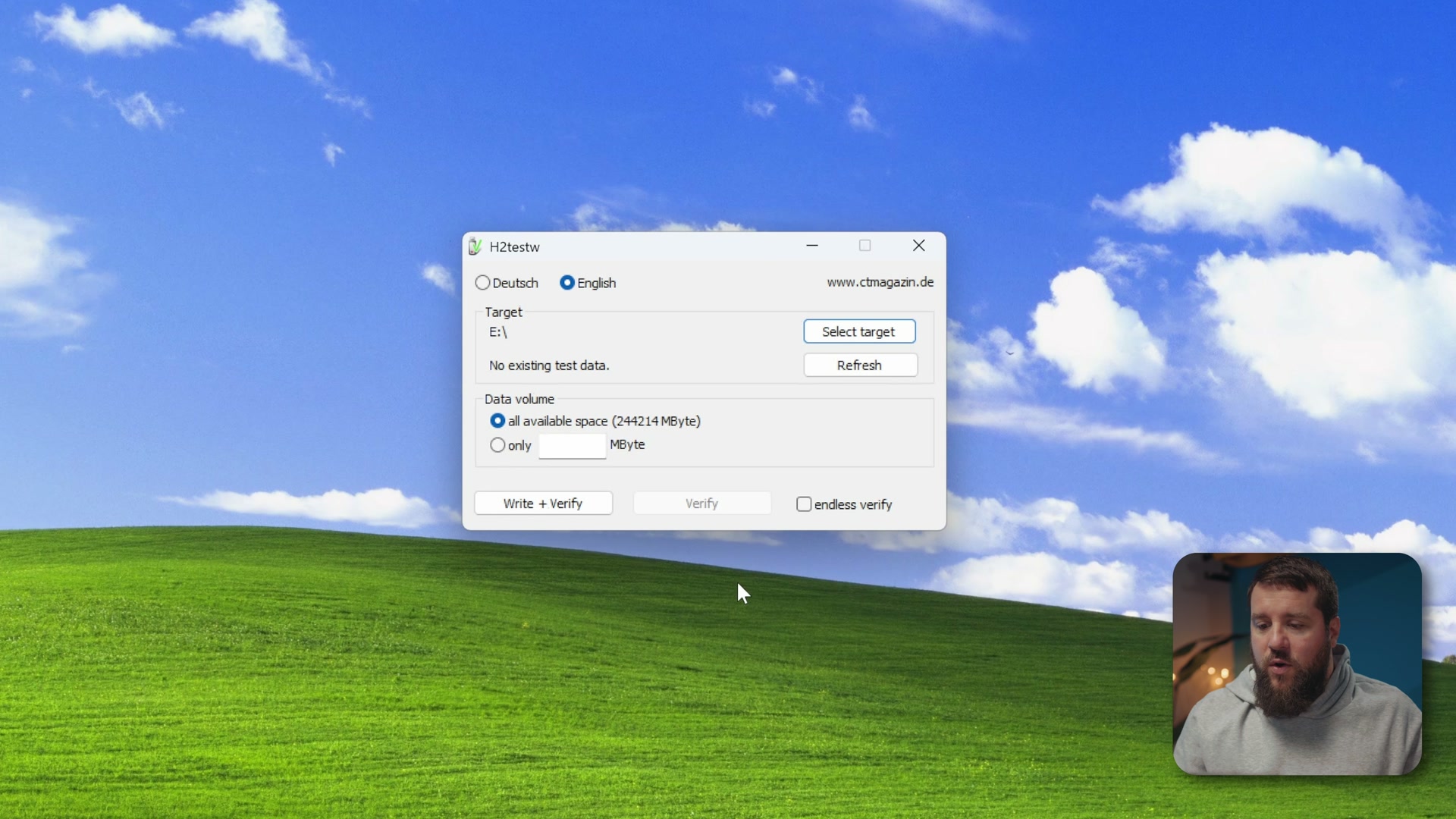Click the Refresh button
This screenshot has width=1456, height=819.
tap(860, 365)
